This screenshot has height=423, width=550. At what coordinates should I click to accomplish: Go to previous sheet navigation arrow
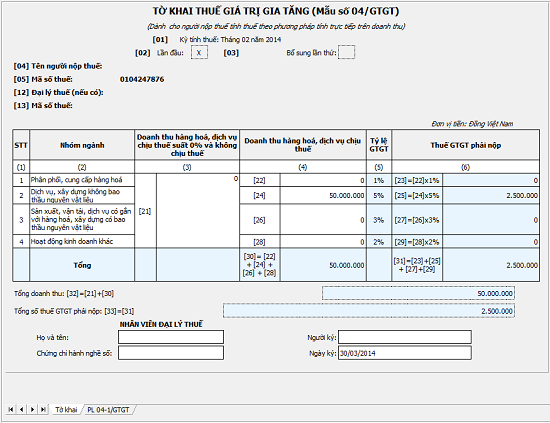(21, 409)
